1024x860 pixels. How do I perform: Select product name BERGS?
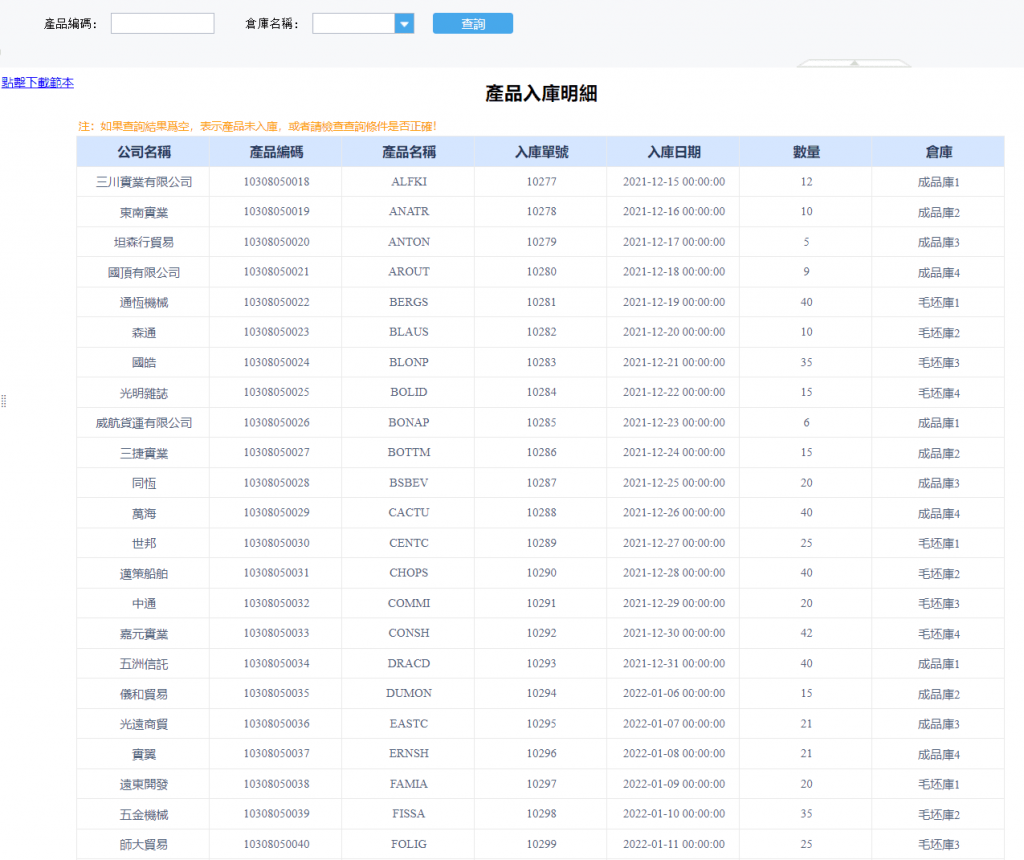tap(409, 302)
